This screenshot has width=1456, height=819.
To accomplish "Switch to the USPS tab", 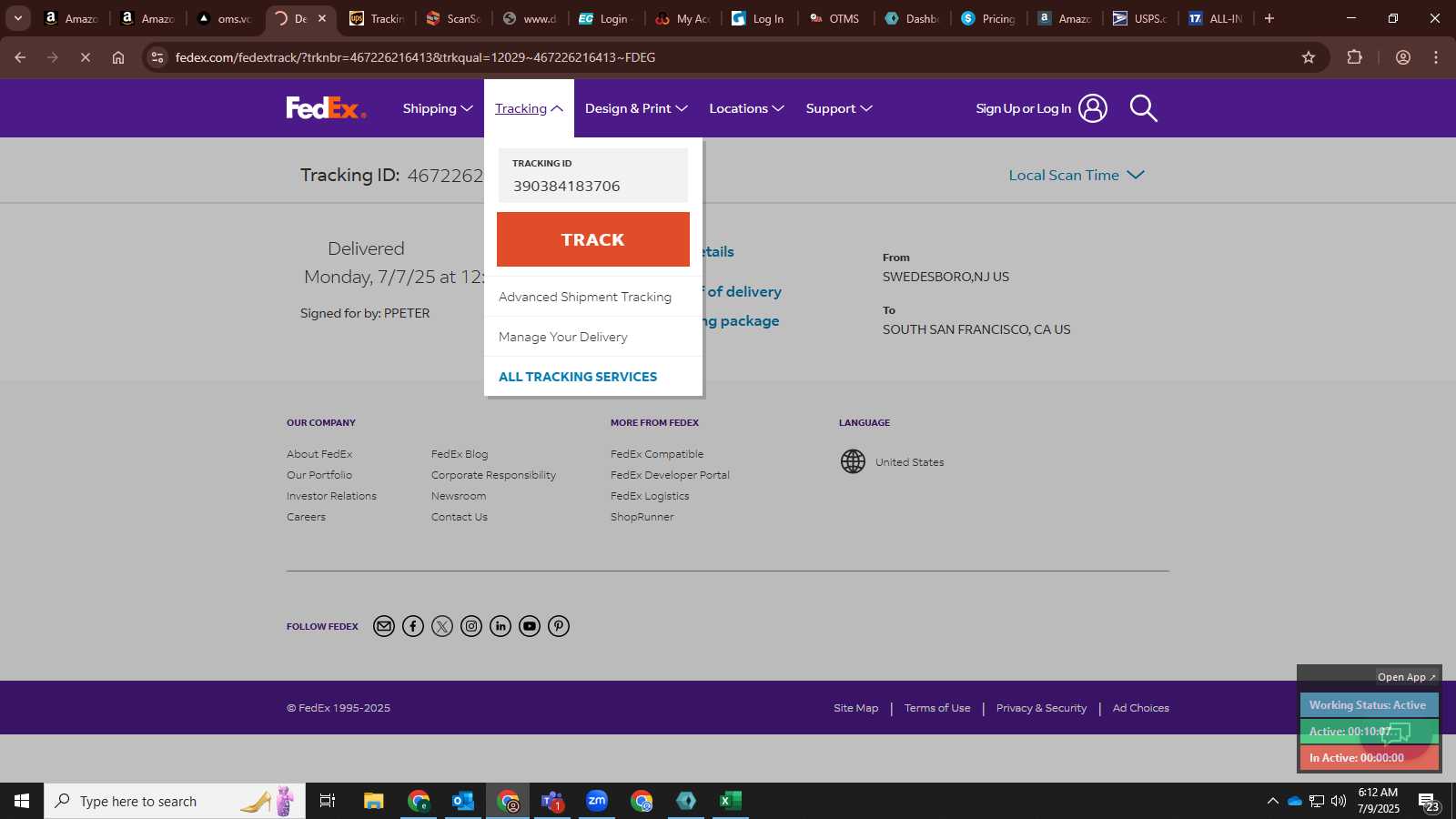I will point(1141,18).
